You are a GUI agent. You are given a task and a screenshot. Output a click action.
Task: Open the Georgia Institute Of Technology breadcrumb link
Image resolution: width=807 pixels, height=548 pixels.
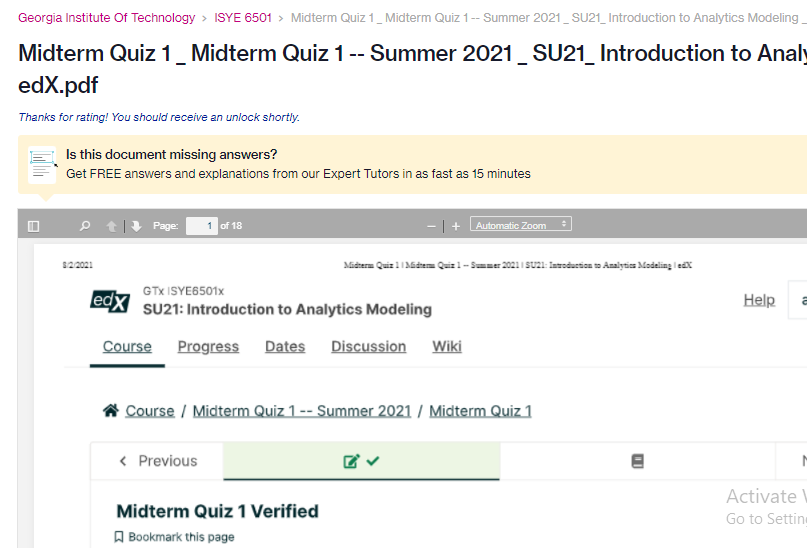point(107,17)
